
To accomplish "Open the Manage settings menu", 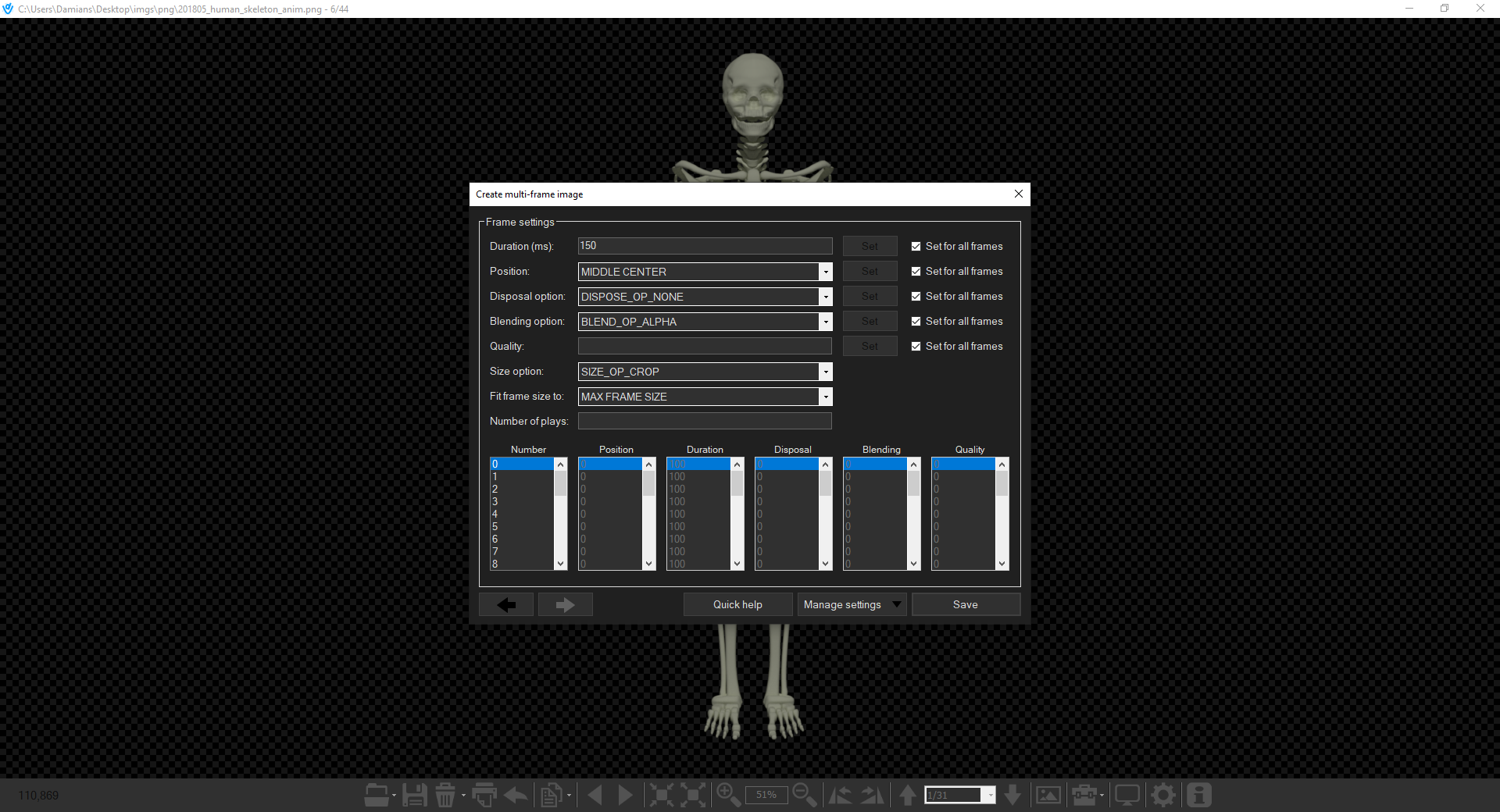I will coord(851,604).
